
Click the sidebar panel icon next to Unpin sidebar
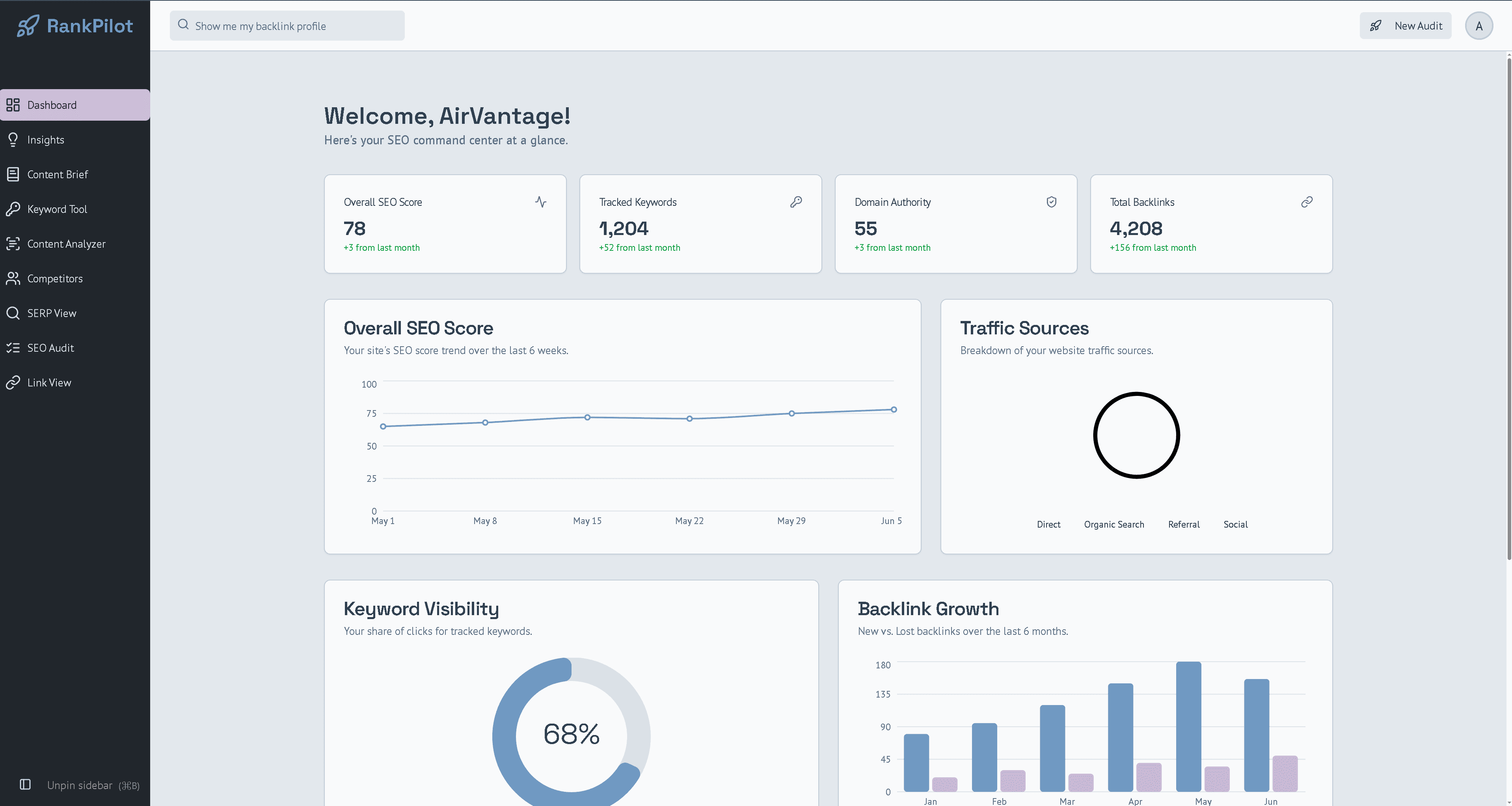[25, 784]
